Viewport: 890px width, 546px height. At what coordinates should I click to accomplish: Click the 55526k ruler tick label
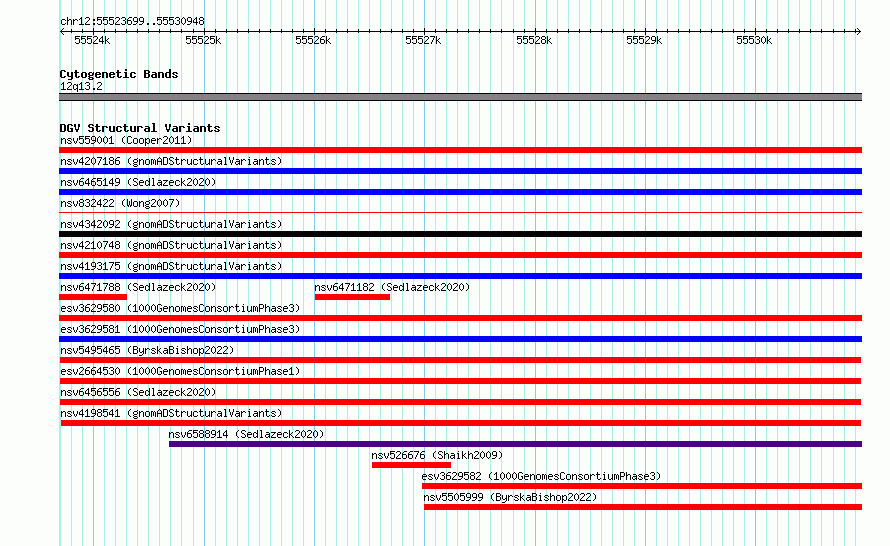313,40
